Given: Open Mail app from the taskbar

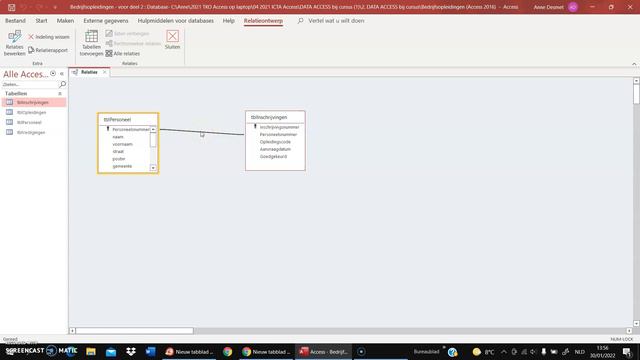Looking at the screenshot, I should [x=111, y=351].
